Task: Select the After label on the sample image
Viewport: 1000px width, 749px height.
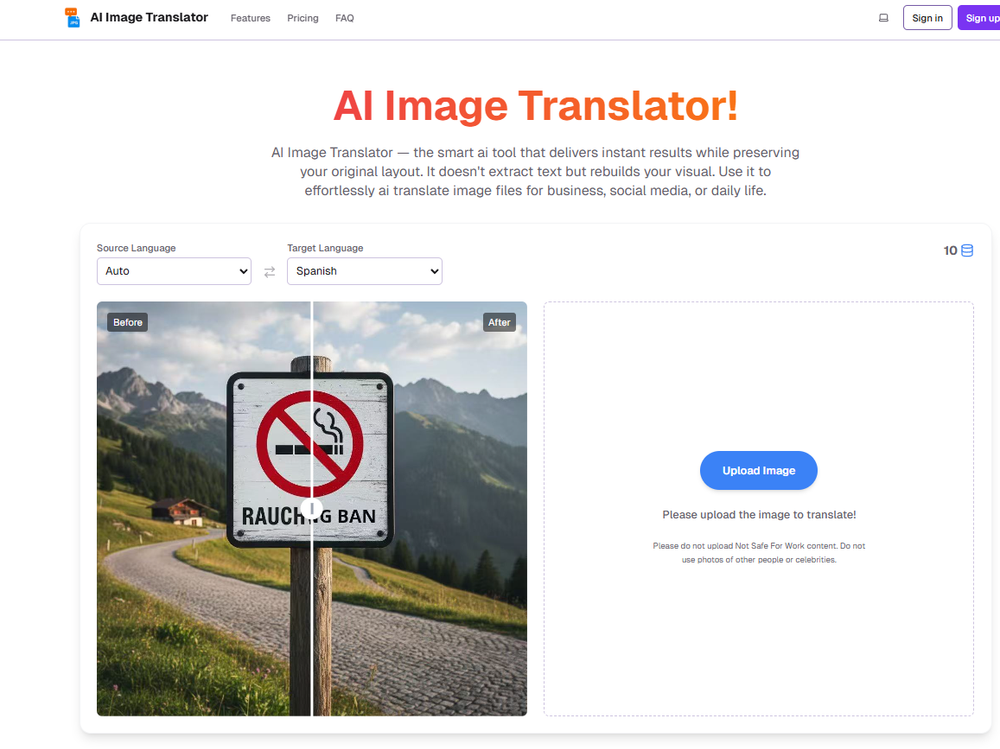Action: pos(499,322)
